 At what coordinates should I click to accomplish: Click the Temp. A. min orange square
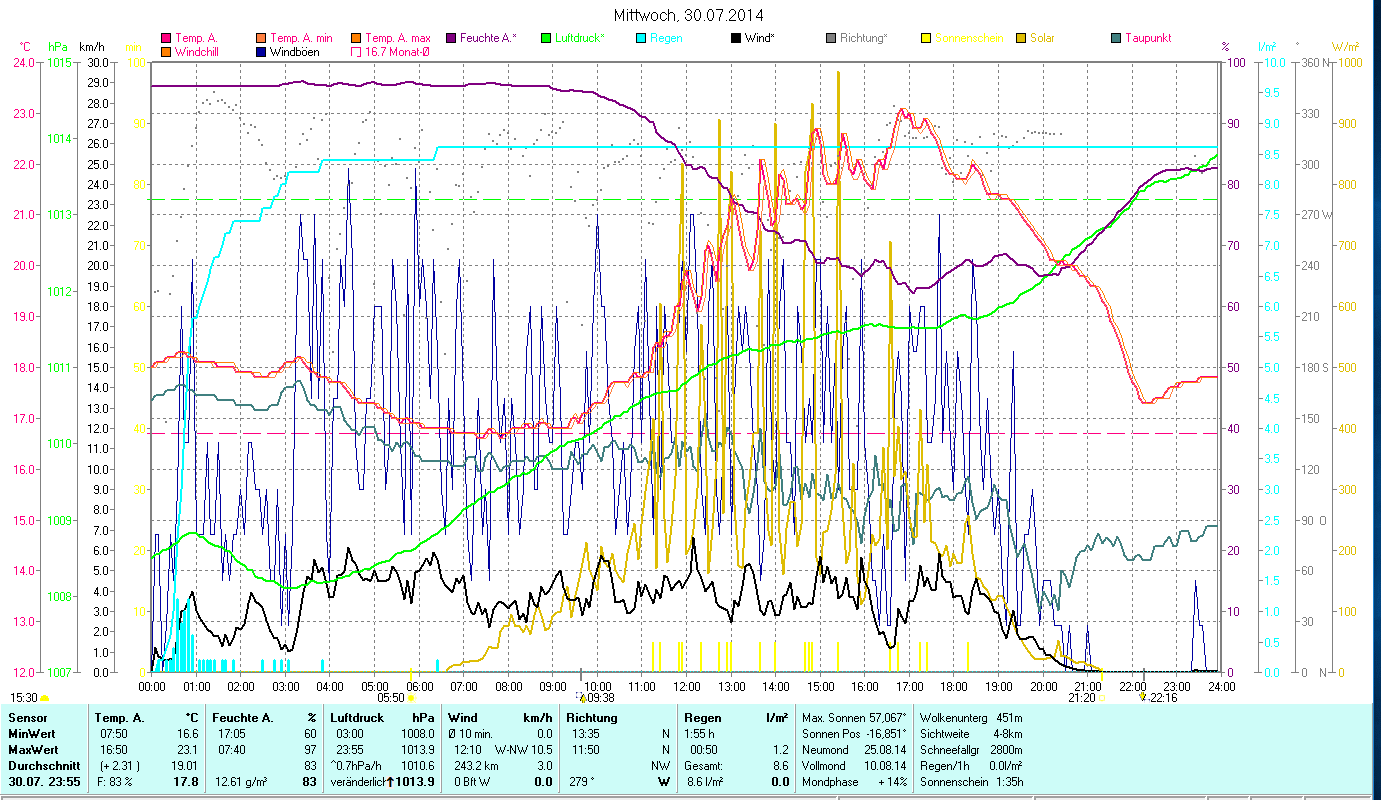(259, 38)
